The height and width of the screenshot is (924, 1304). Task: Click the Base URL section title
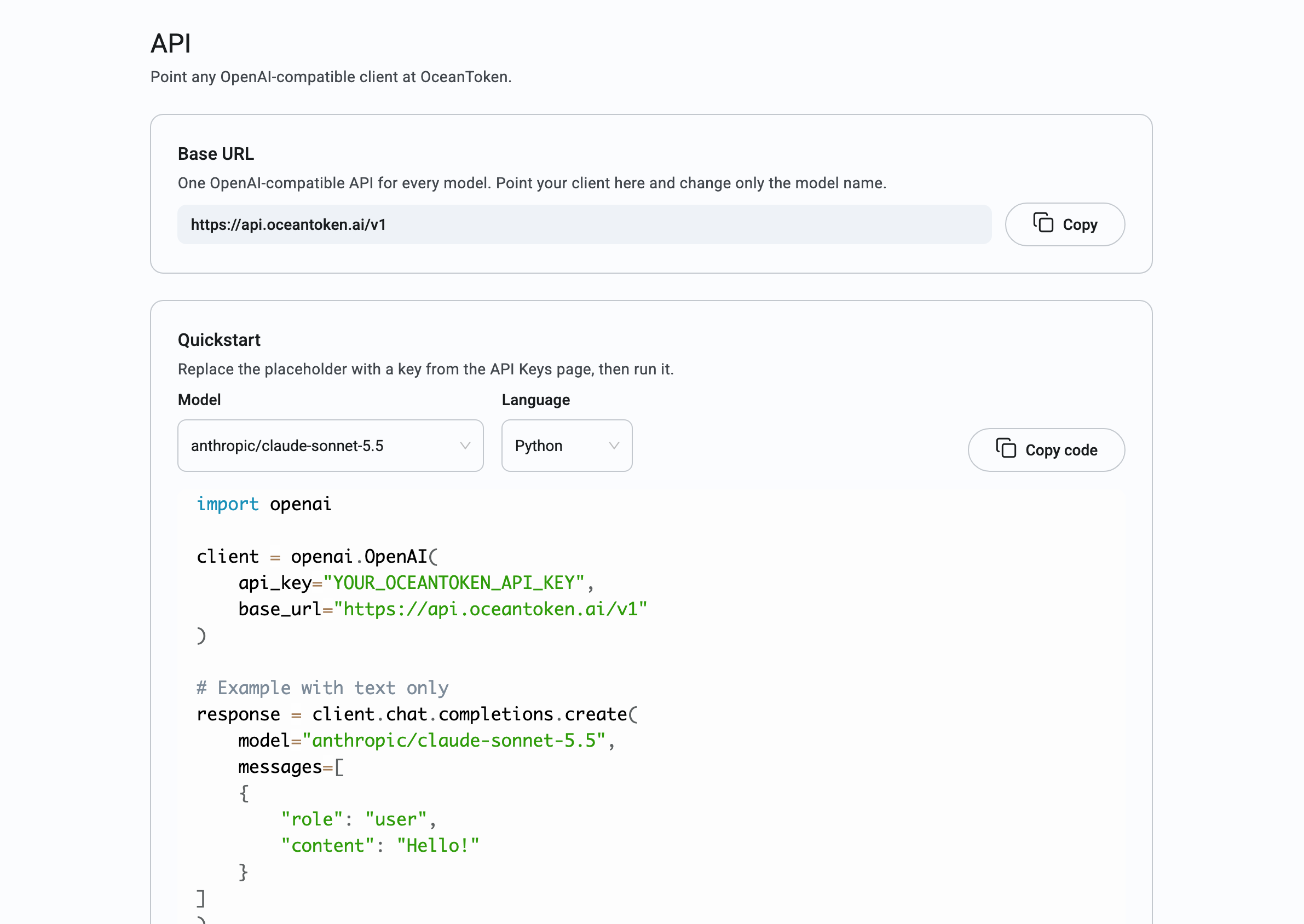[216, 154]
